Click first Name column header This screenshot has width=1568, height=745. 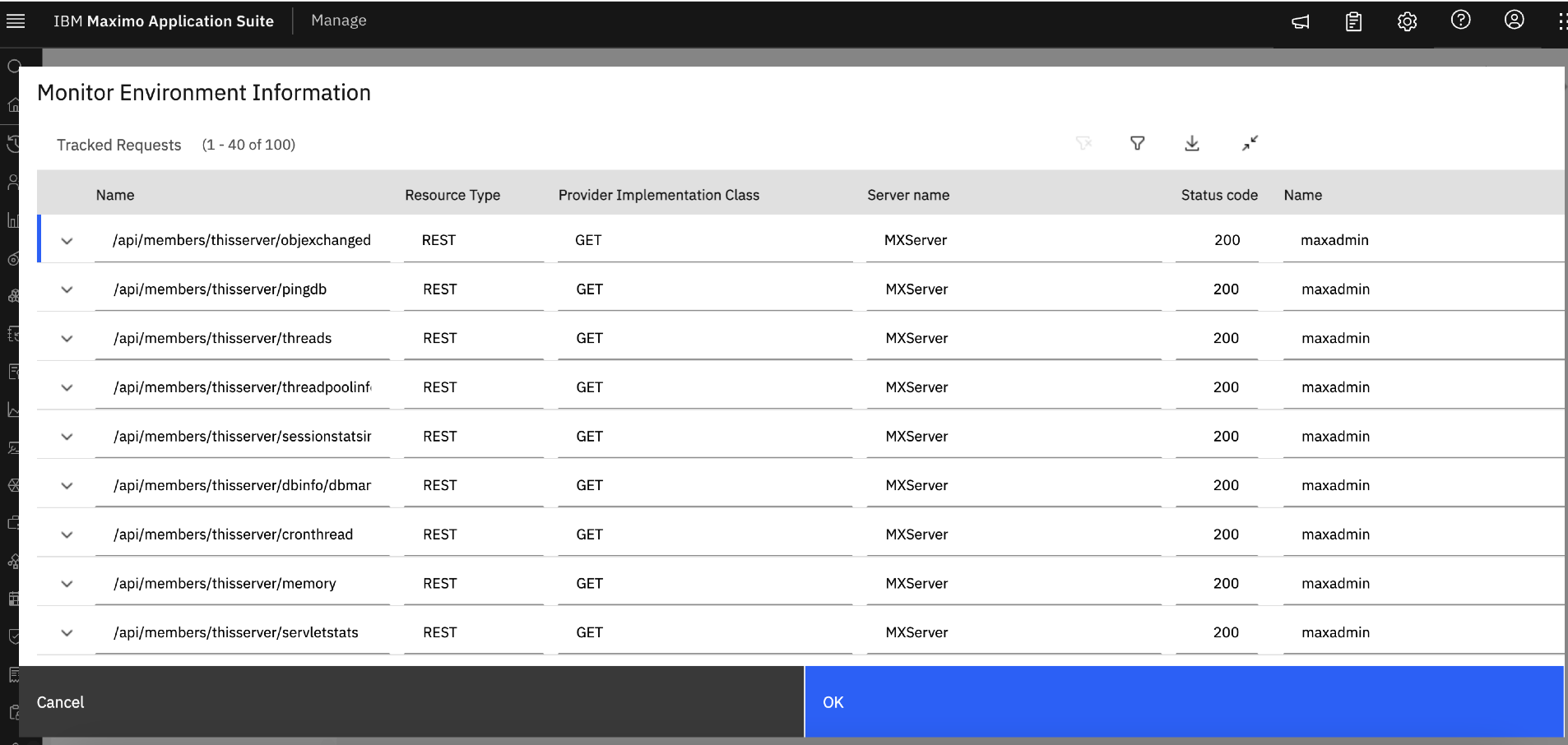click(115, 195)
